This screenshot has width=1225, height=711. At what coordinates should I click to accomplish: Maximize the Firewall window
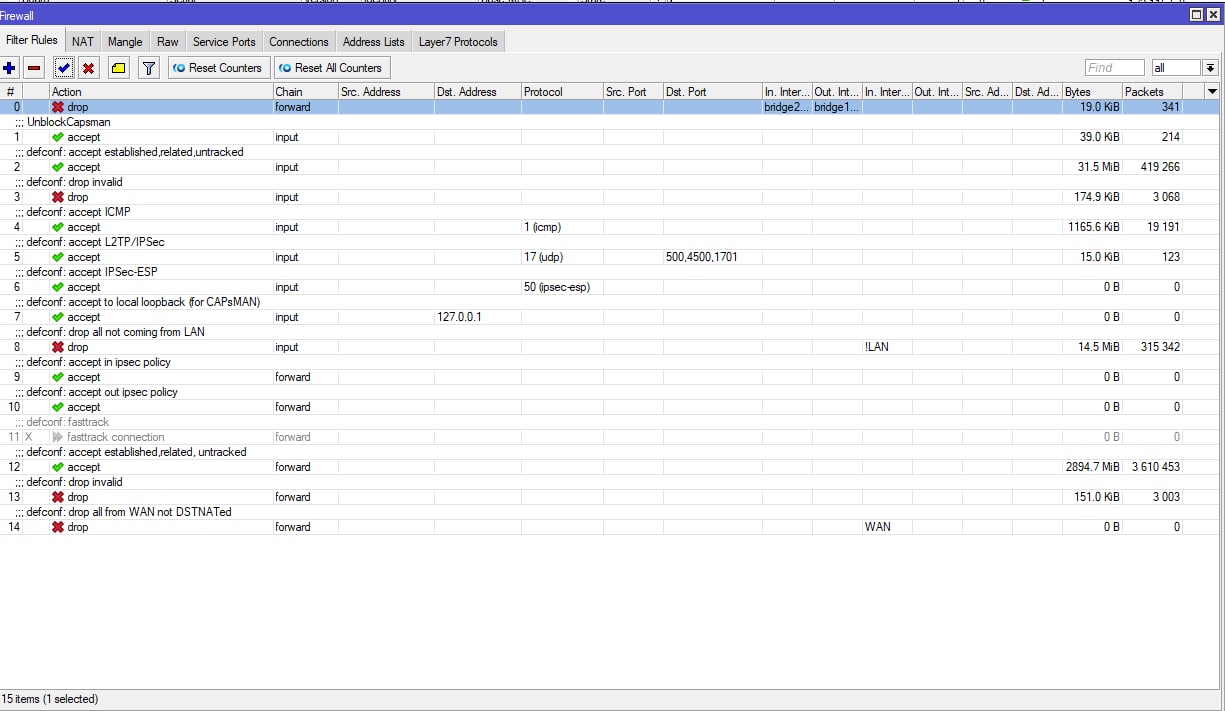[x=1197, y=15]
